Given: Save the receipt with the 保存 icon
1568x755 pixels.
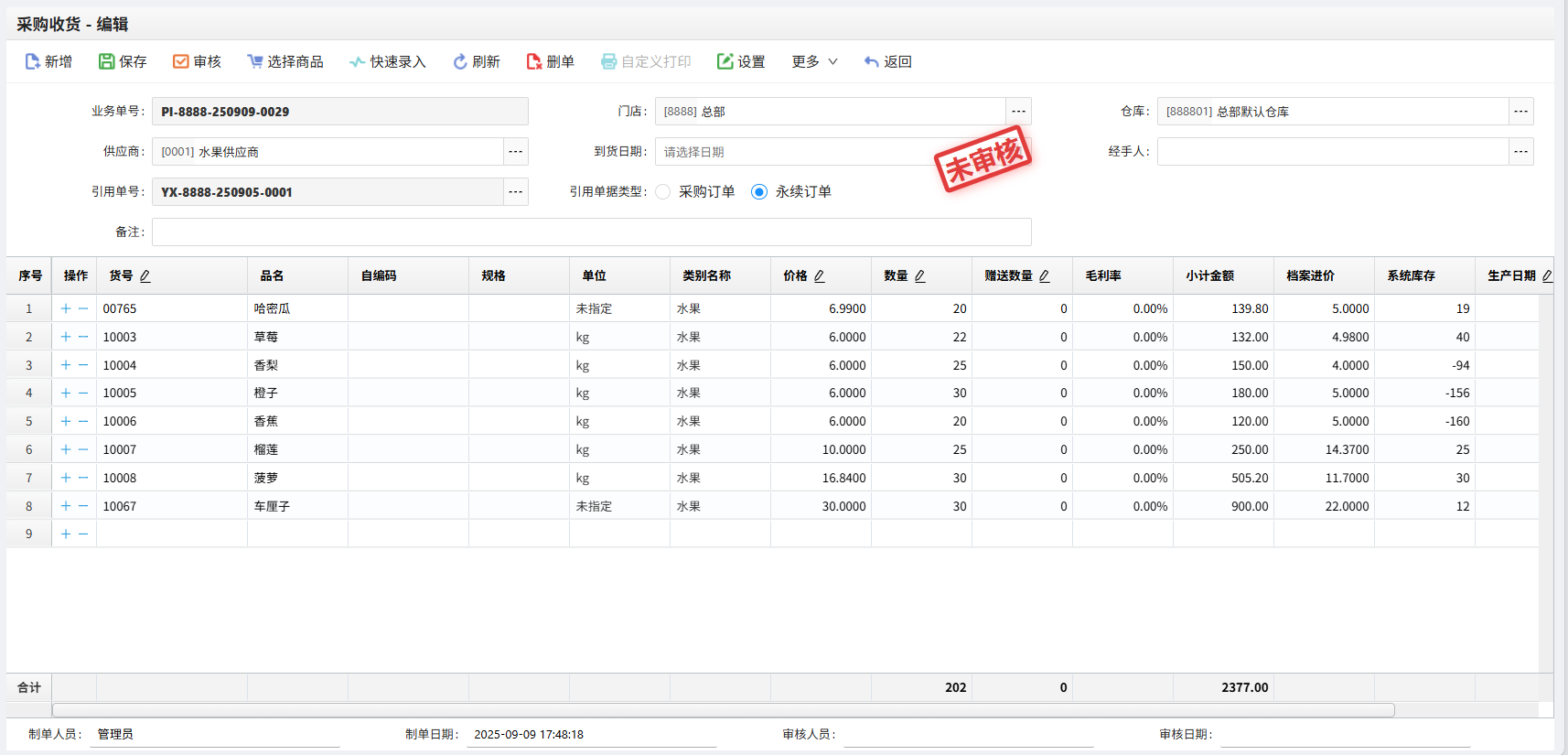Looking at the screenshot, I should point(107,61).
